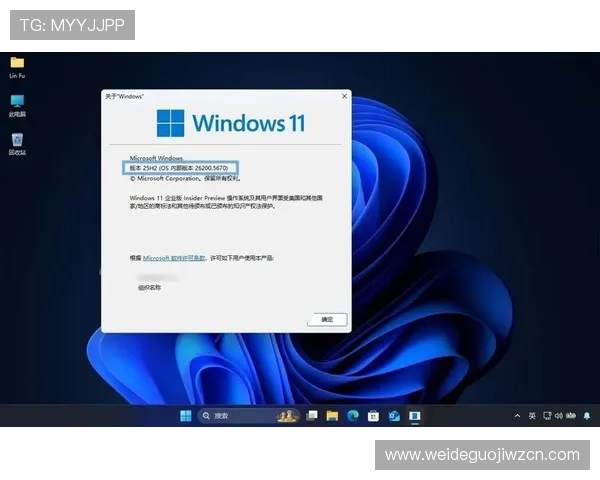Open the notification bell
Image resolution: width=600 pixels, height=480 pixels.
(587, 416)
